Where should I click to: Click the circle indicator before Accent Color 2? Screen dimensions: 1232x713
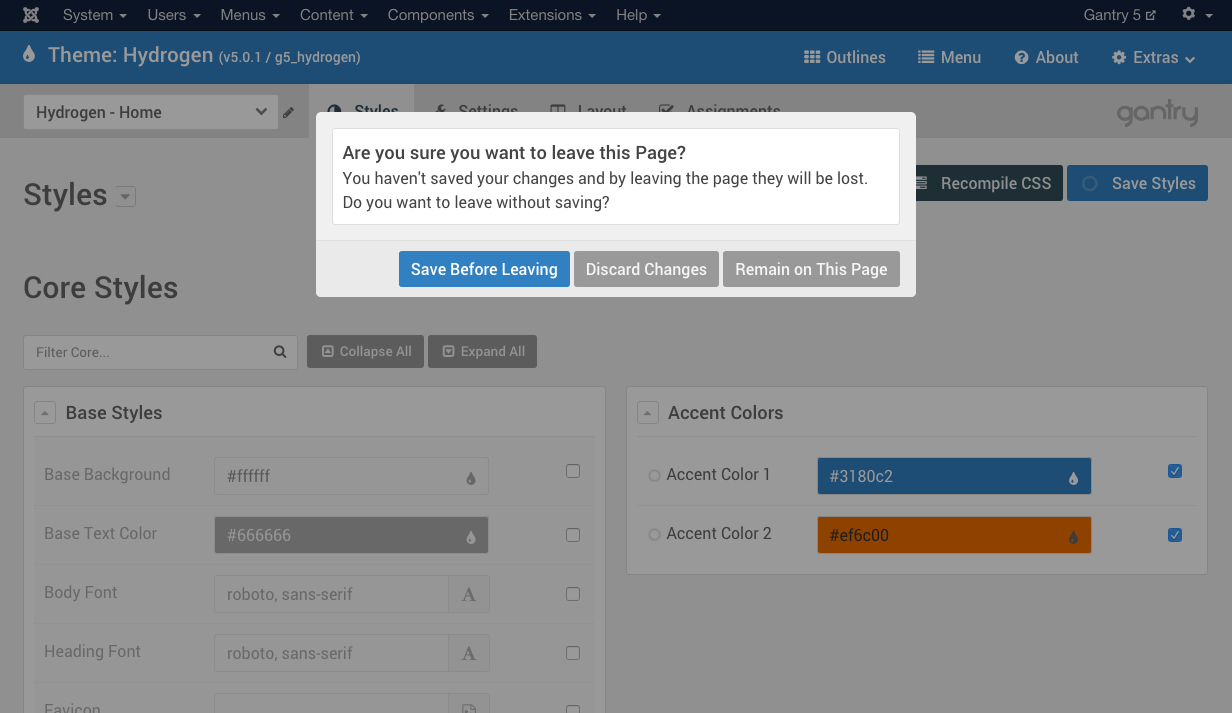654,535
